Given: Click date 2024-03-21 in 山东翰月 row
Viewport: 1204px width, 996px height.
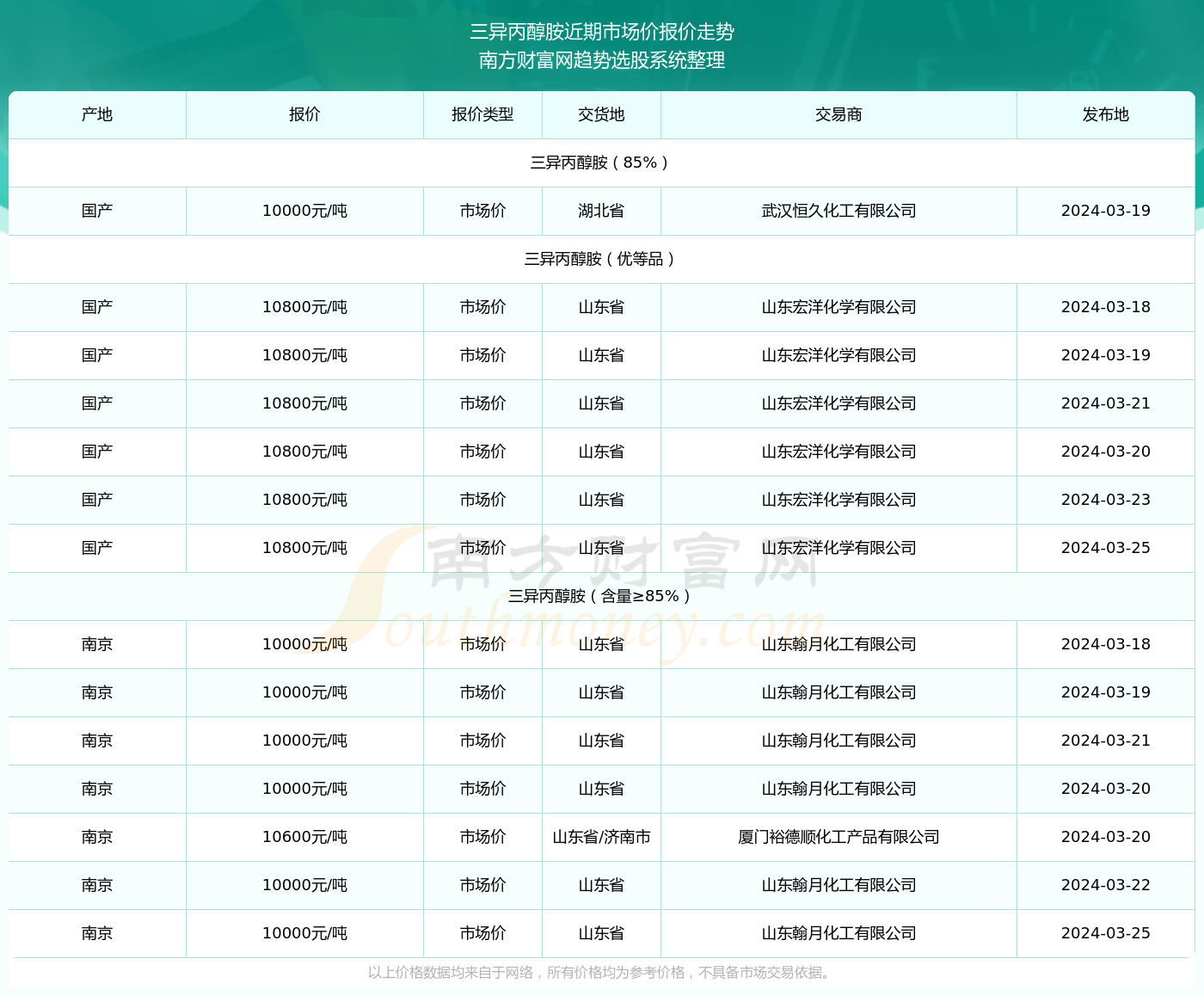Looking at the screenshot, I should tap(1105, 741).
